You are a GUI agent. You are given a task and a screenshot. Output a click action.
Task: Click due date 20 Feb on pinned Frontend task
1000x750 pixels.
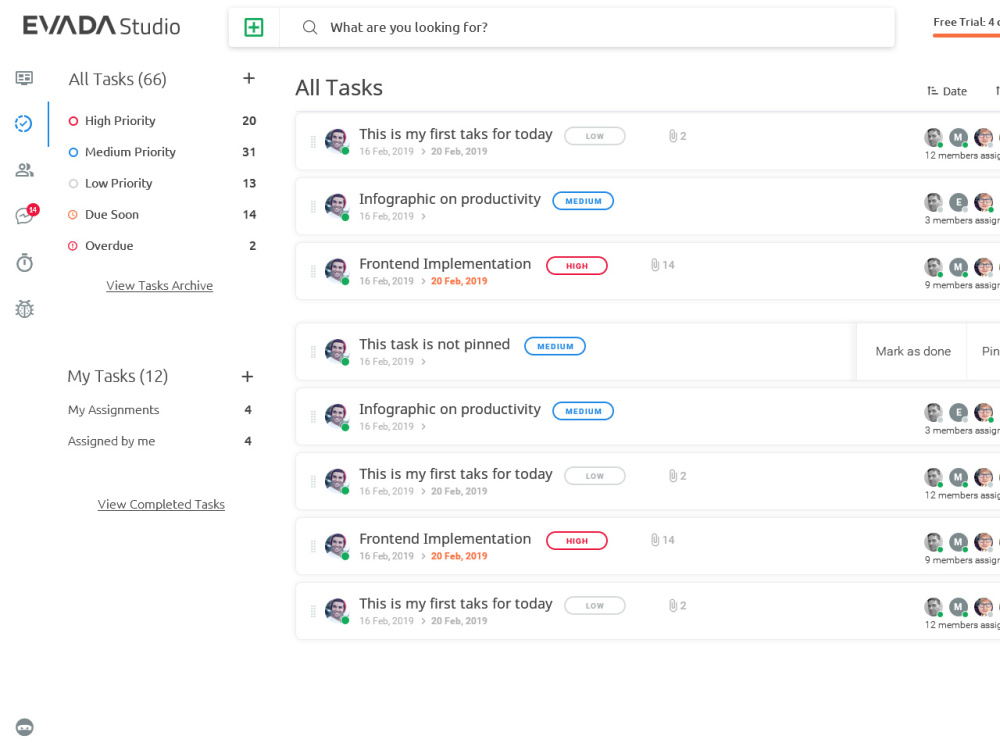pyautogui.click(x=459, y=281)
